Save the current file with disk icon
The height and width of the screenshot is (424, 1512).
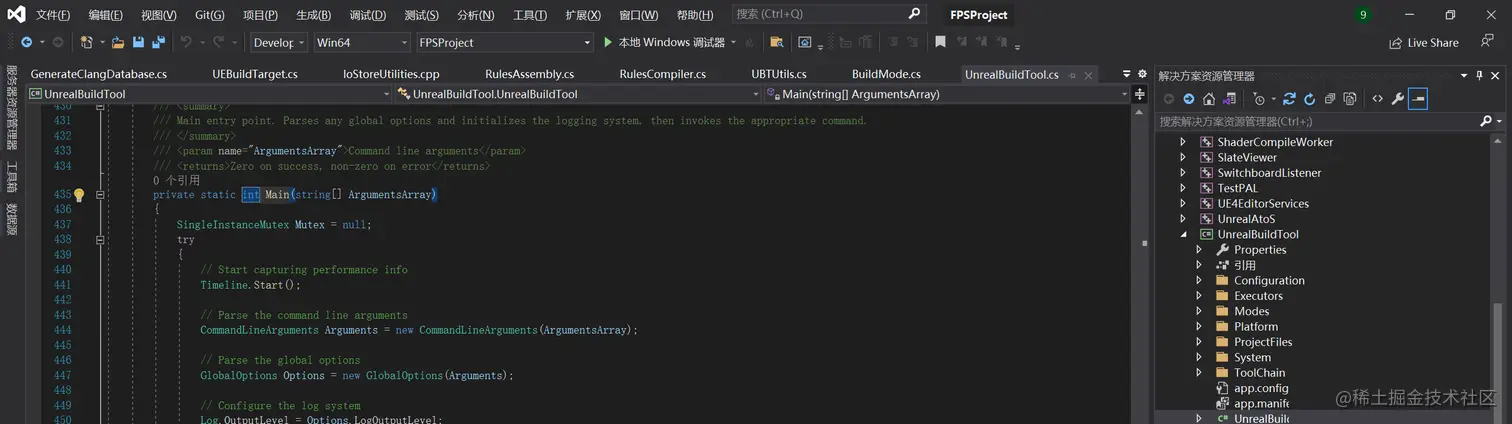138,42
